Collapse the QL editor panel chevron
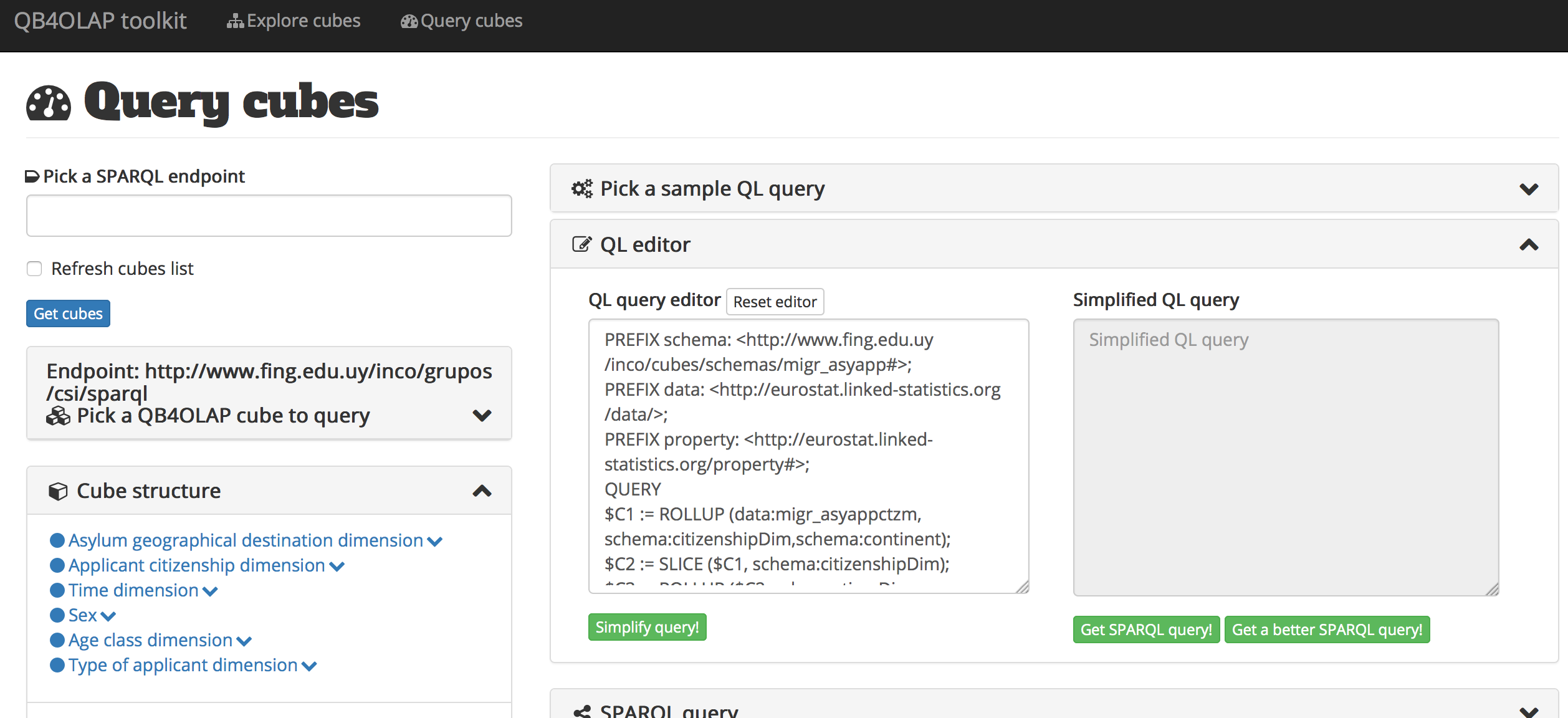 click(x=1528, y=245)
